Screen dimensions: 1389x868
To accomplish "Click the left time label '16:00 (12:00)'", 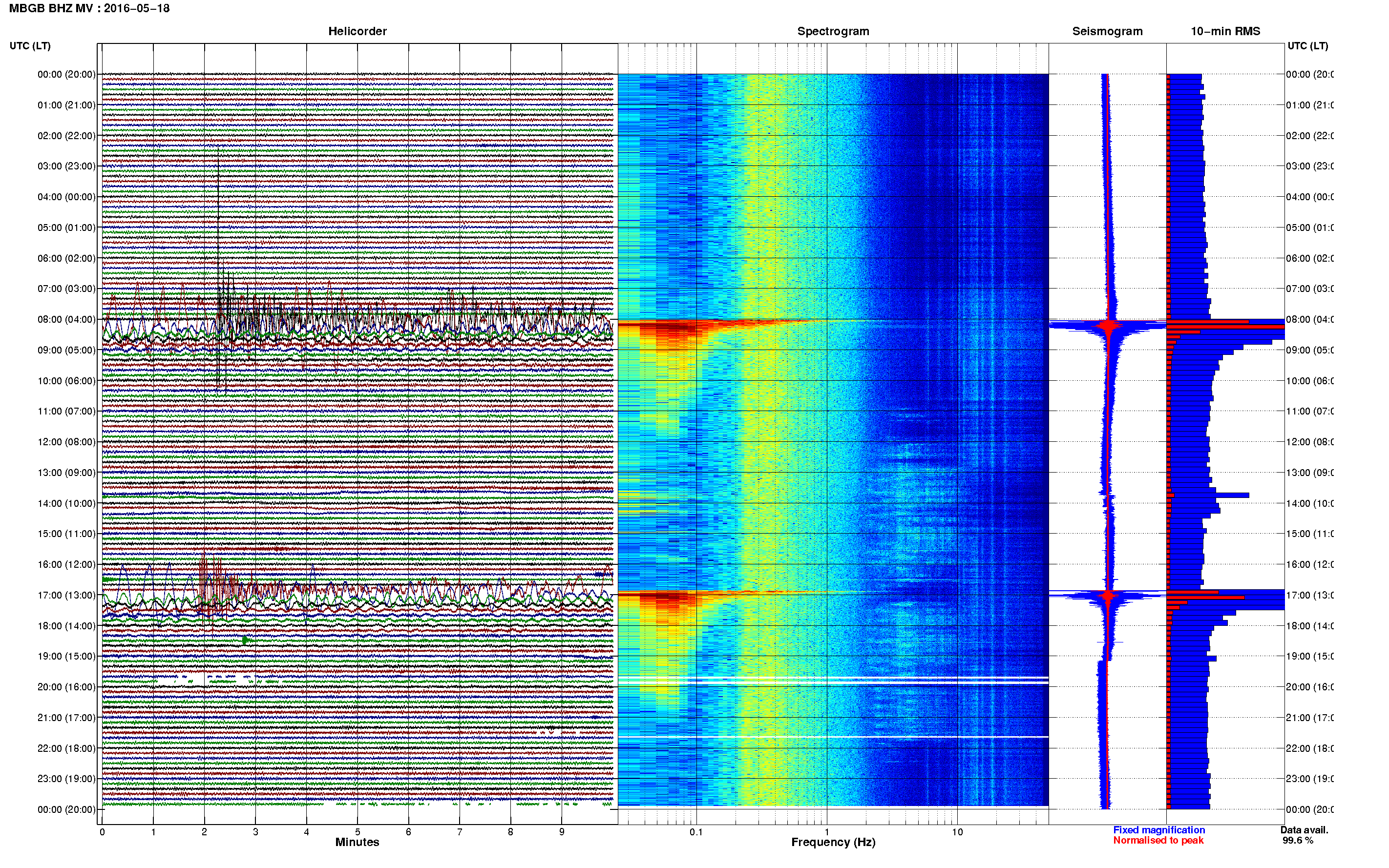I will (x=66, y=564).
